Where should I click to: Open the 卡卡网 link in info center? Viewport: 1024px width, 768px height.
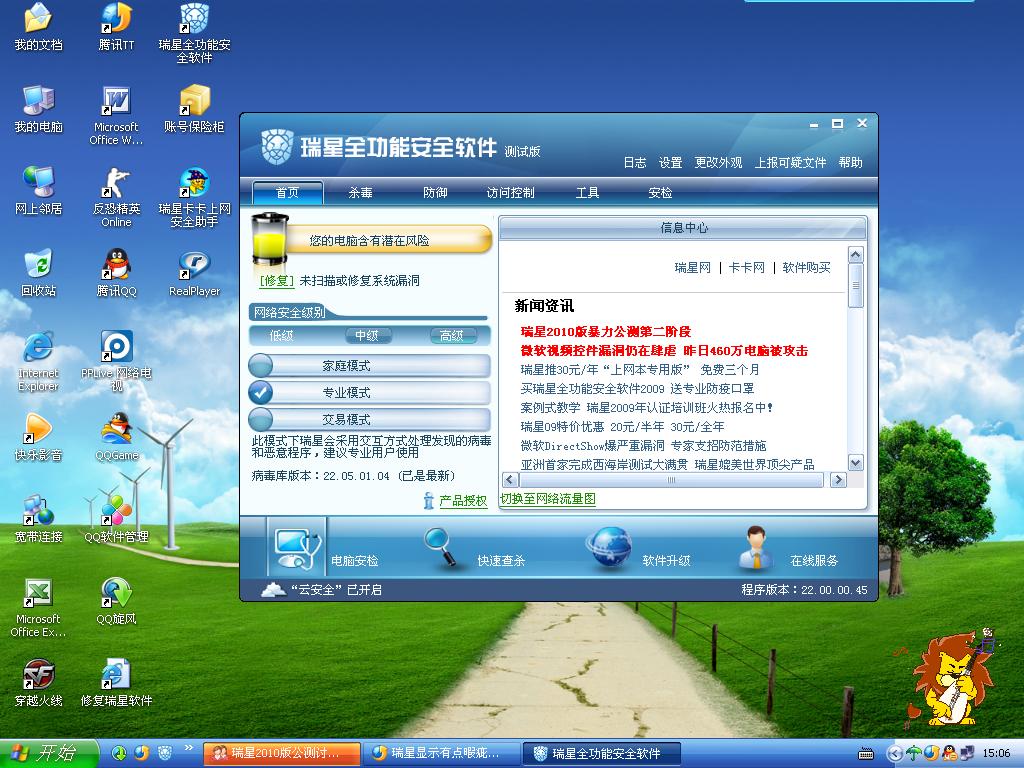pyautogui.click(x=746, y=268)
